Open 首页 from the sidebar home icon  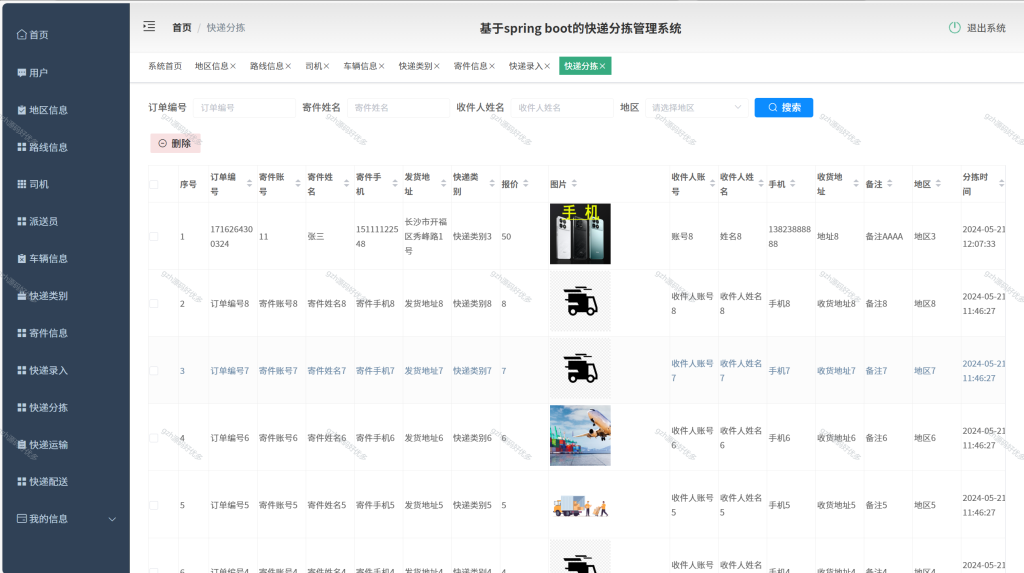(22, 34)
